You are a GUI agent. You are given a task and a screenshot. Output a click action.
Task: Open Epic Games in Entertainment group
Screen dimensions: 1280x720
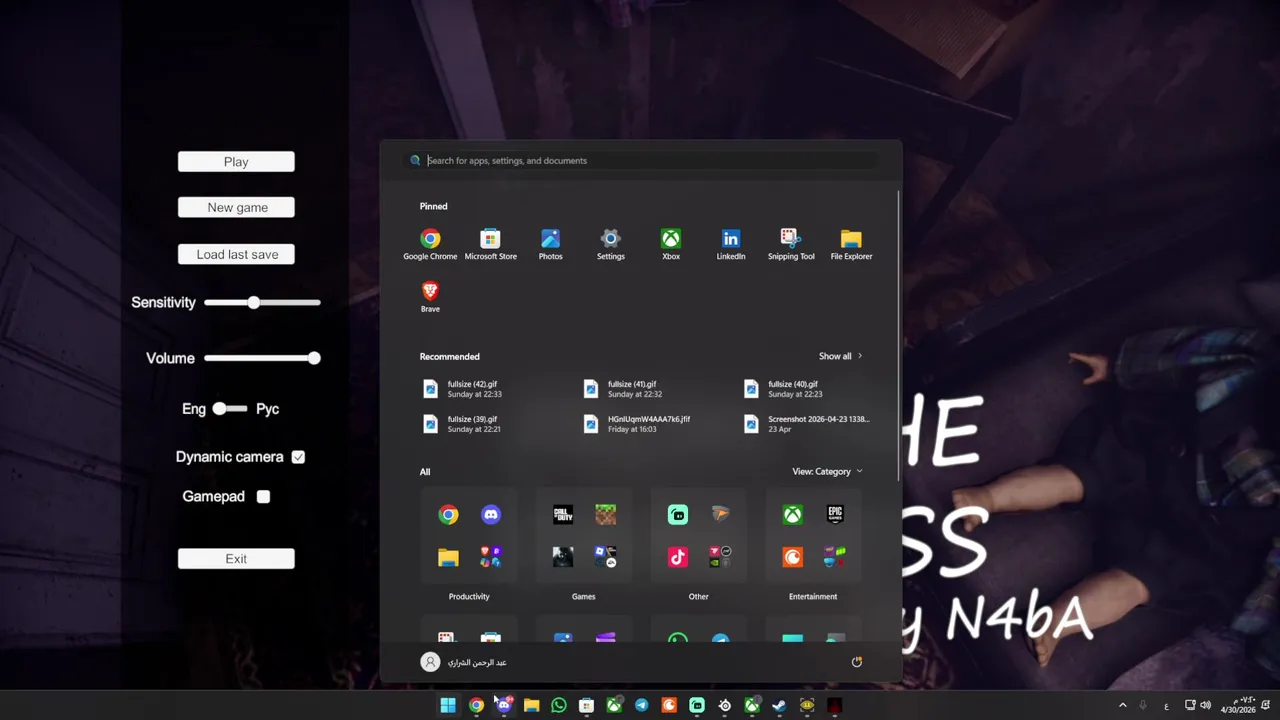(x=835, y=515)
